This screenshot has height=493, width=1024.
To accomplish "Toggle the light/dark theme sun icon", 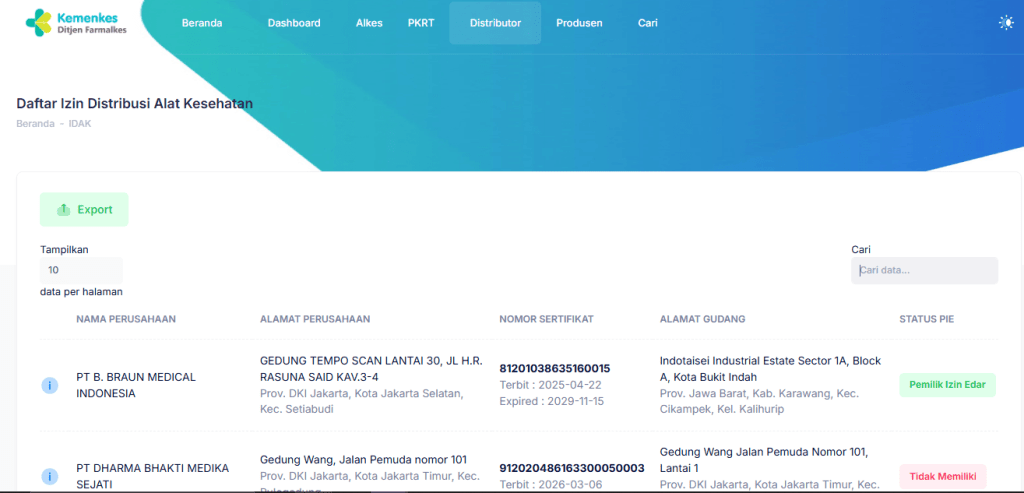I will 1005,23.
